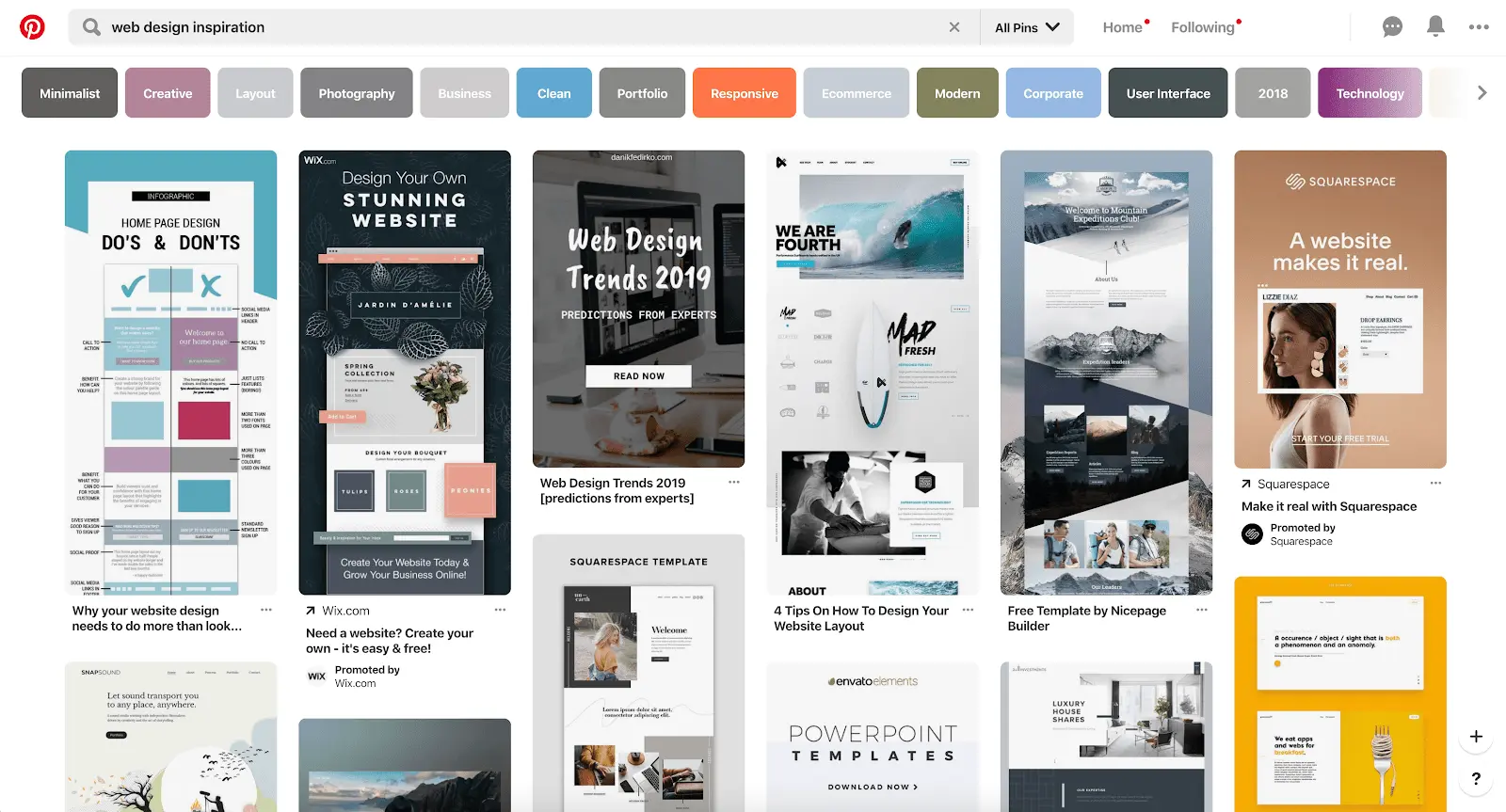Image resolution: width=1506 pixels, height=812 pixels.
Task: Open notifications bell icon
Action: click(x=1435, y=26)
